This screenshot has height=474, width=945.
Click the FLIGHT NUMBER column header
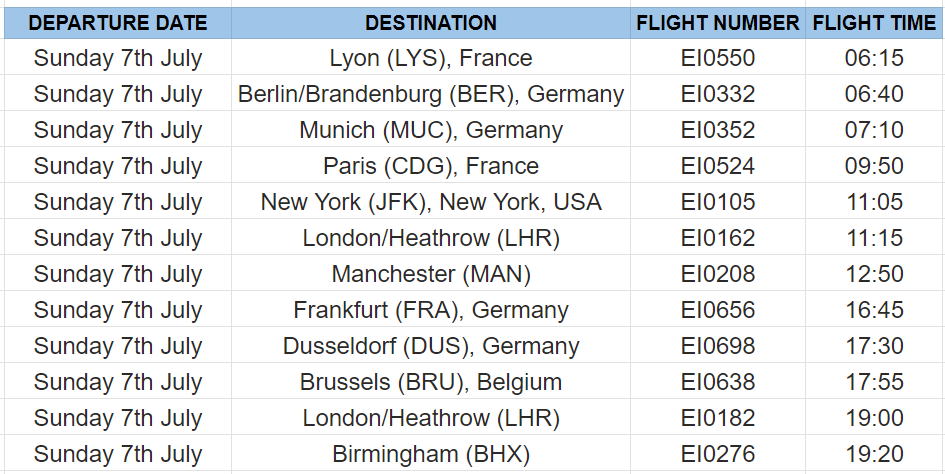[x=718, y=23]
